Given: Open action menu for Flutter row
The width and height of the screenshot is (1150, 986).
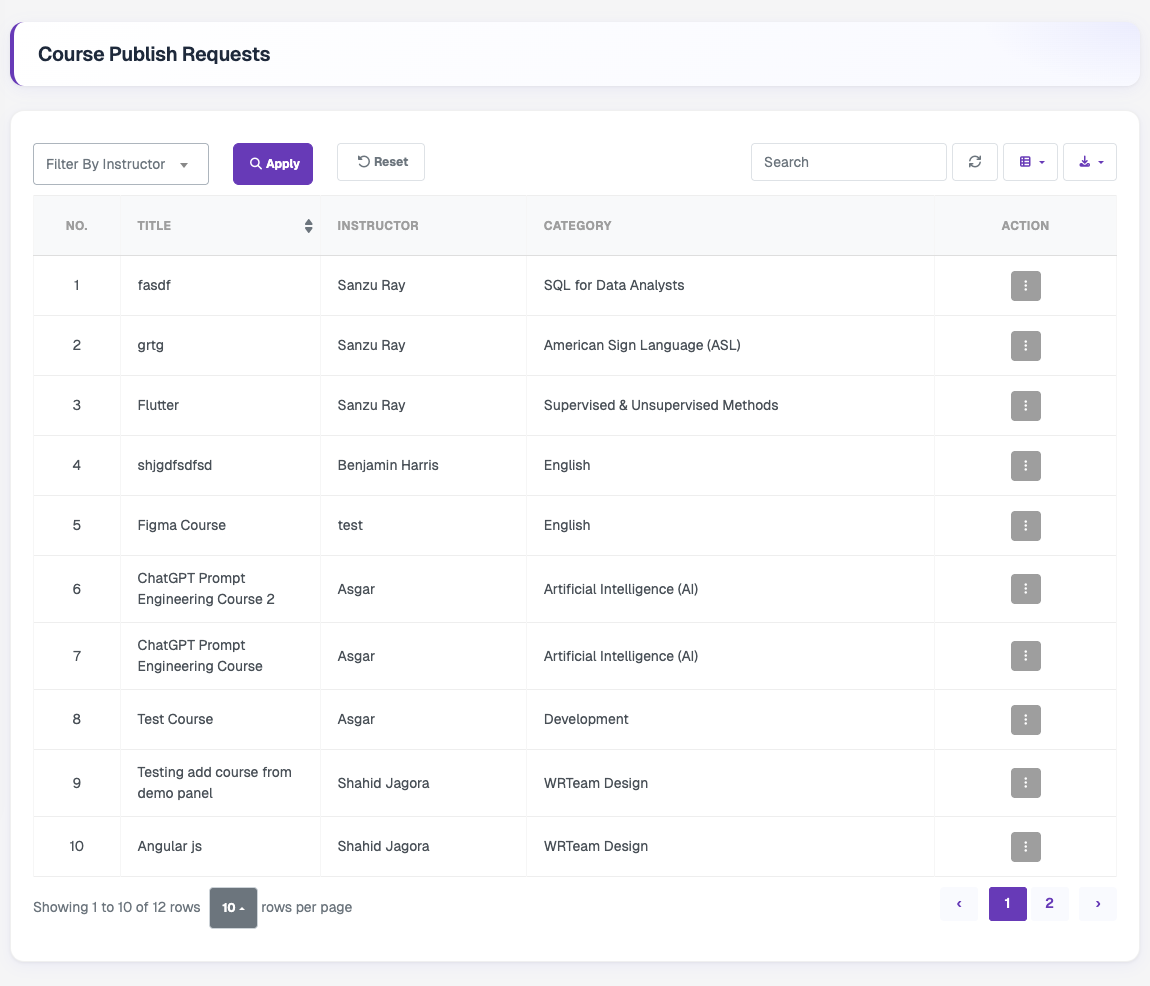Looking at the screenshot, I should coord(1025,406).
